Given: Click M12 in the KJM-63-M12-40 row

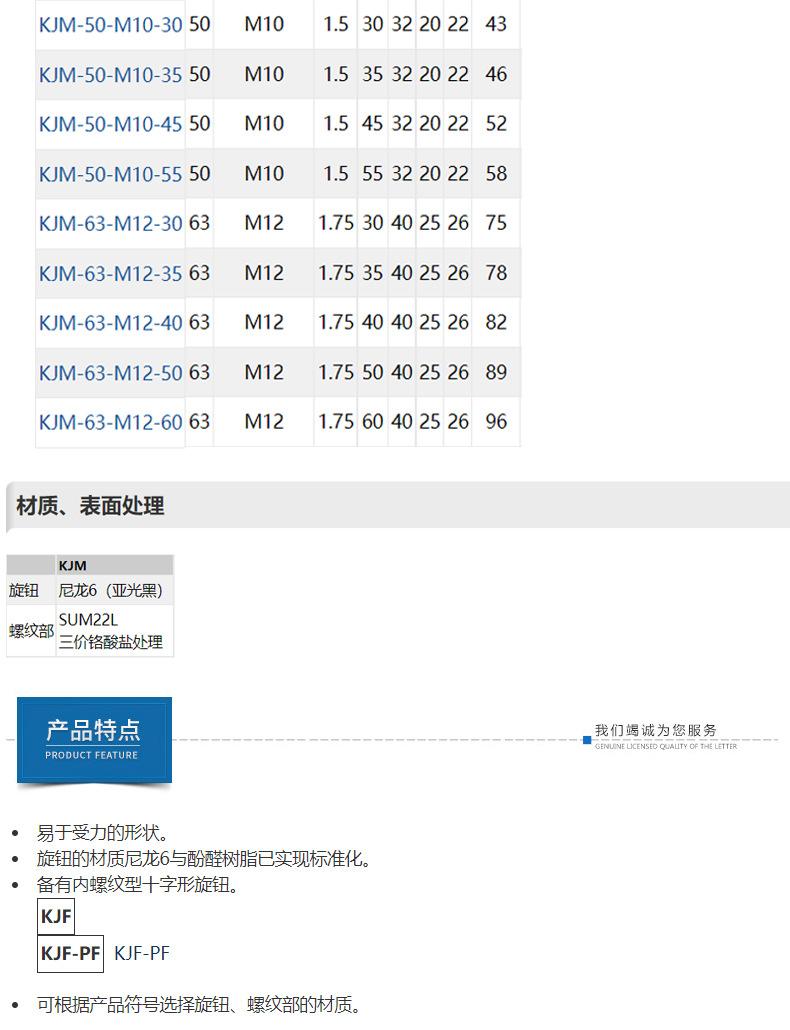Looking at the screenshot, I should coord(264,322).
